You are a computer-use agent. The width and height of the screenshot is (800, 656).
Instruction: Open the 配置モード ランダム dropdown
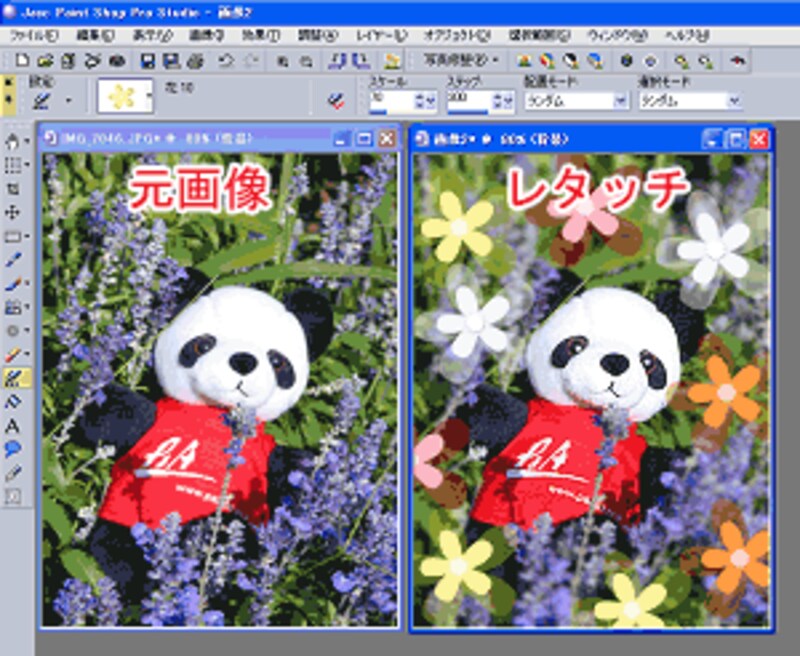620,101
